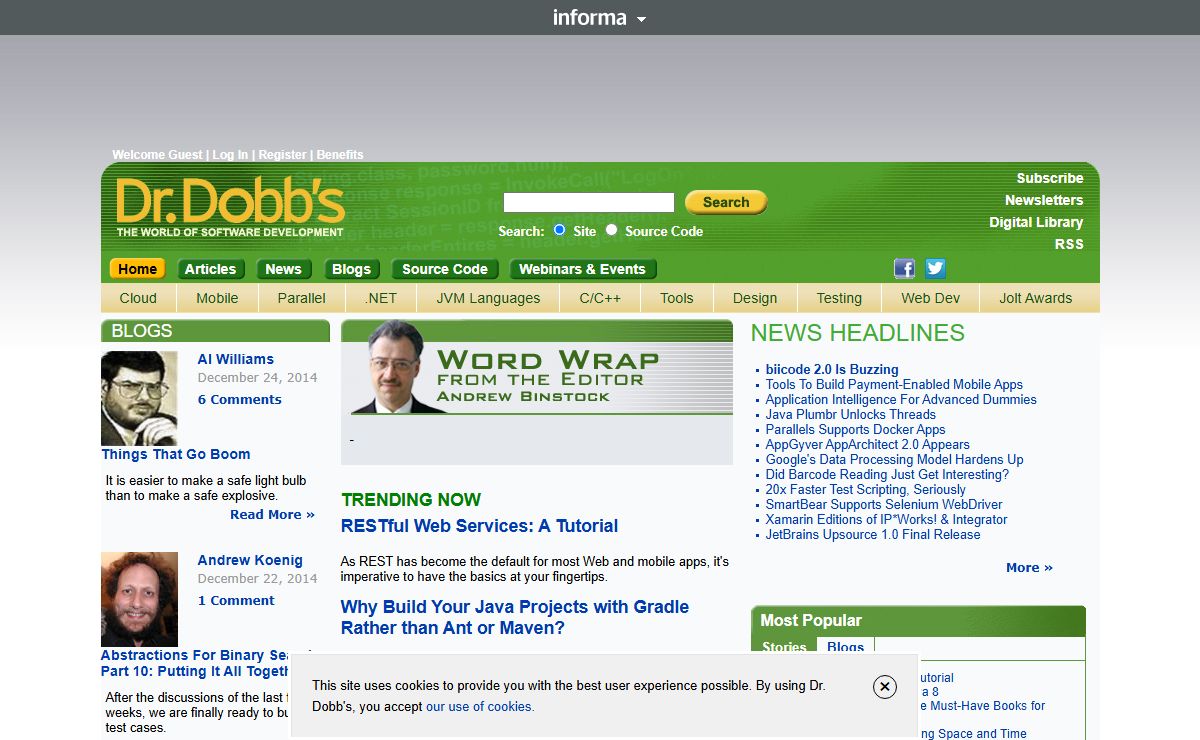The width and height of the screenshot is (1200, 740).
Task: Expand the informa dropdown at top
Action: [x=599, y=18]
